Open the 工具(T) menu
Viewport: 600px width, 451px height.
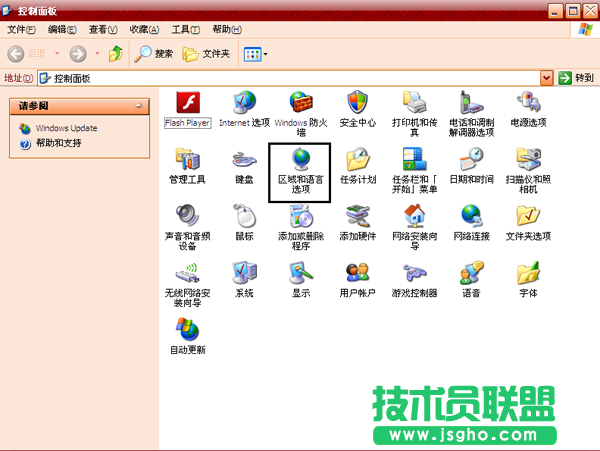pyautogui.click(x=186, y=29)
